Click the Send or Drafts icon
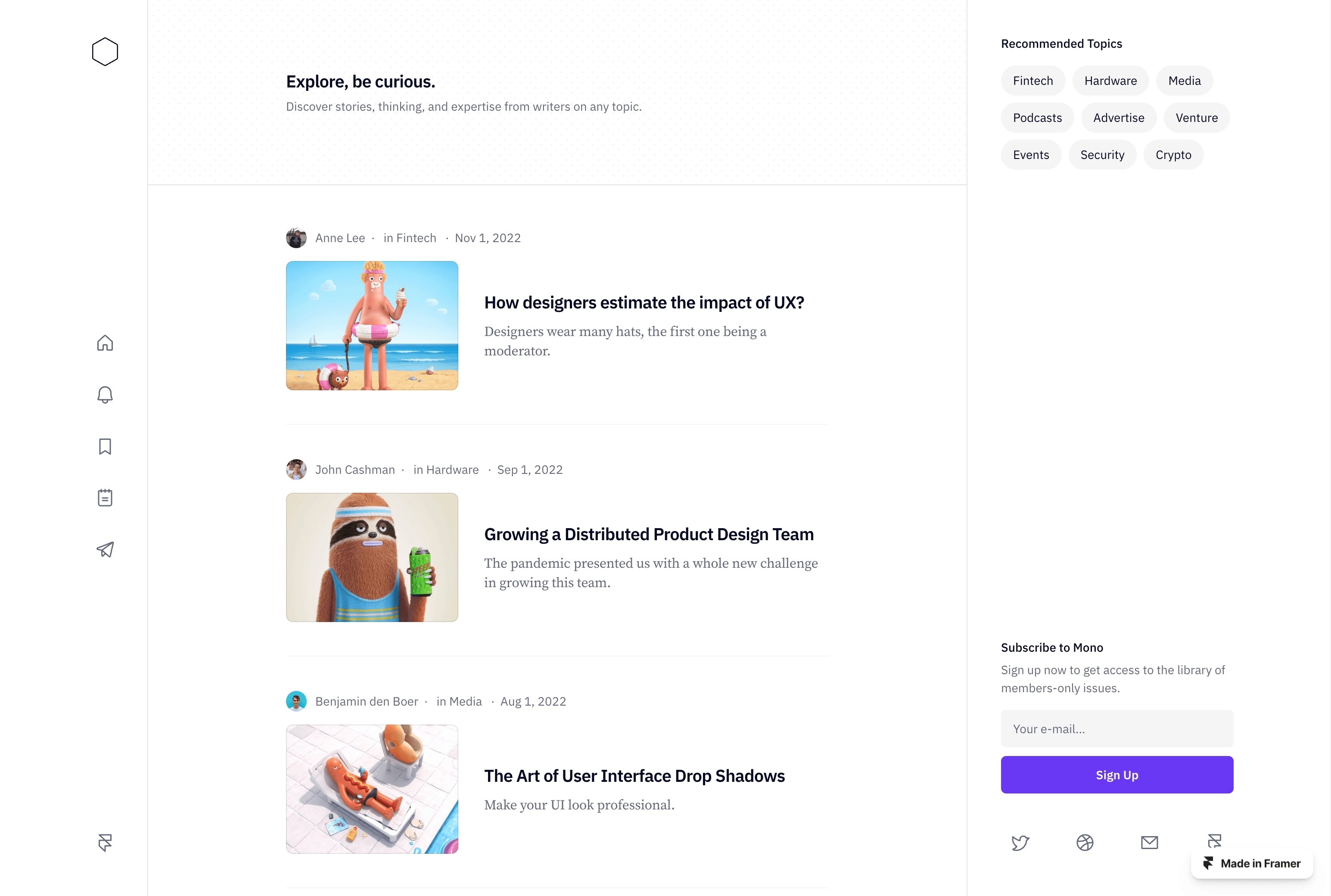The width and height of the screenshot is (1331, 896). [105, 548]
